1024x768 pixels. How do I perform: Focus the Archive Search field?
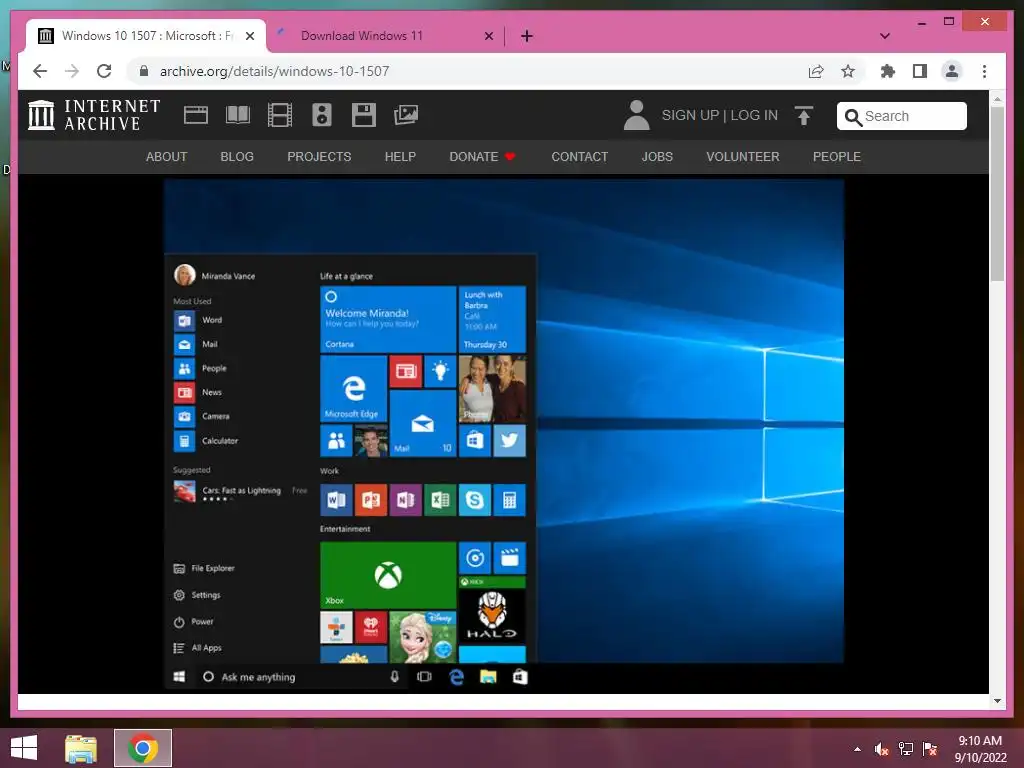click(902, 116)
